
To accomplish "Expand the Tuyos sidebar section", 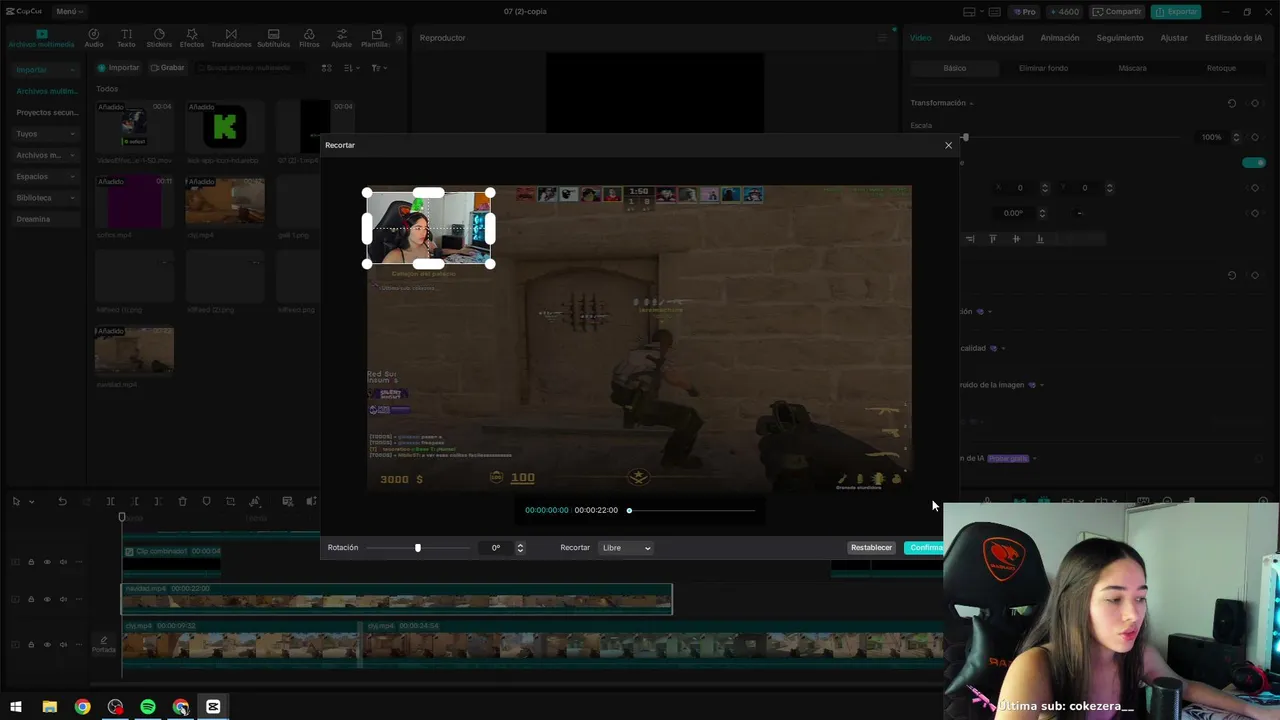I will click(46, 134).
